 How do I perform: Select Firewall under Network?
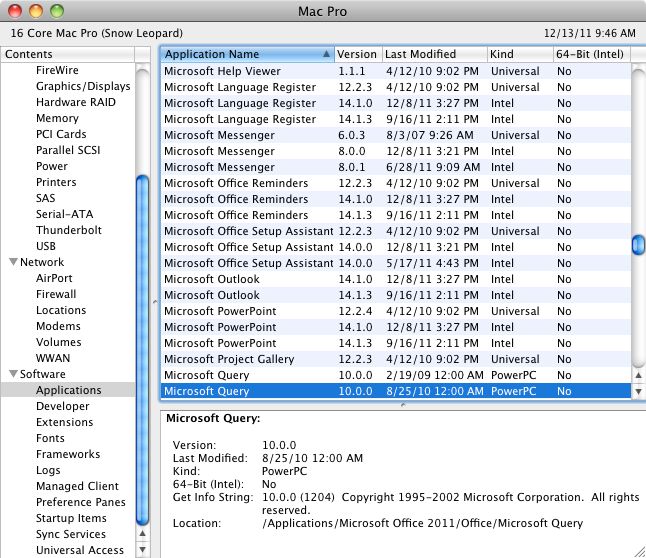pyautogui.click(x=56, y=294)
